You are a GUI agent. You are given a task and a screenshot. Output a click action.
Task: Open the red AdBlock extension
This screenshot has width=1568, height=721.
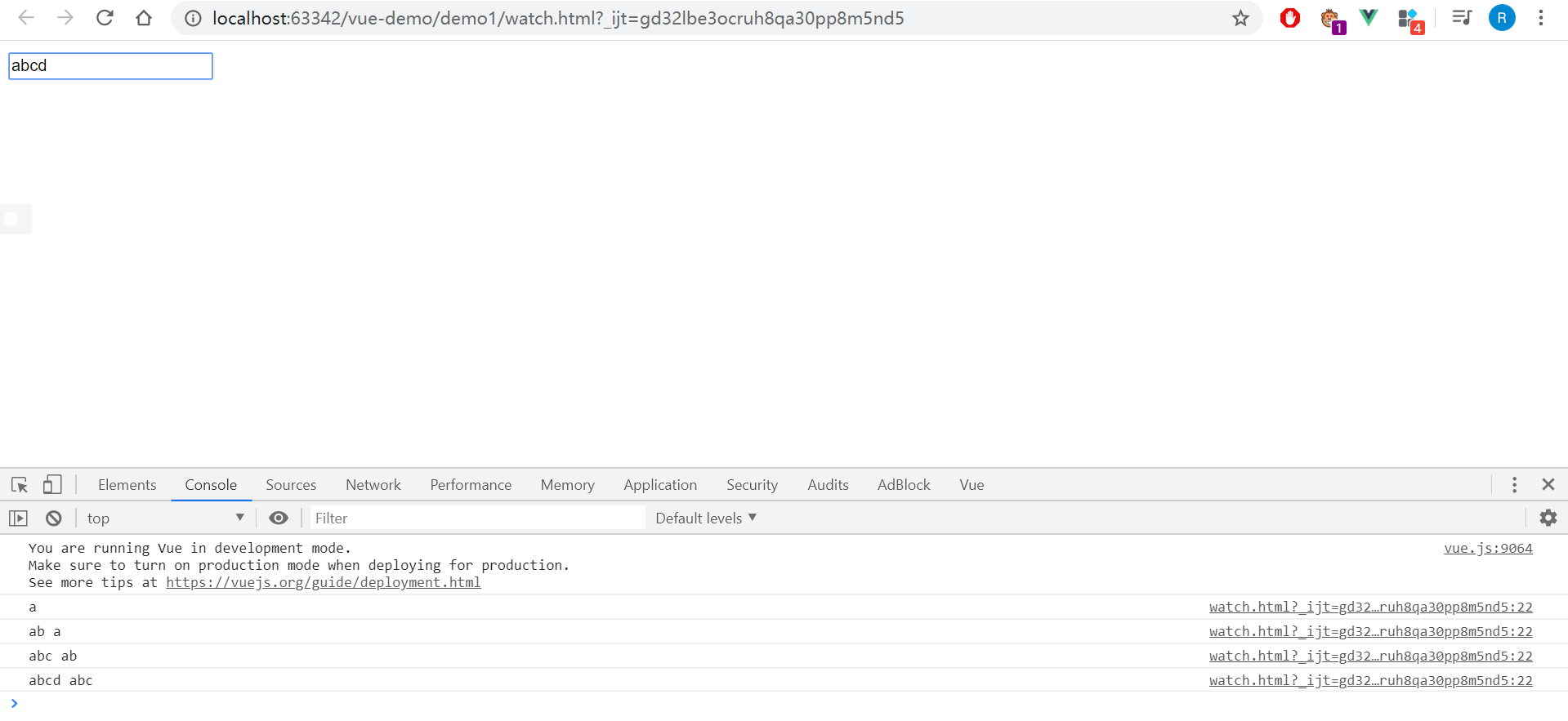coord(1290,18)
